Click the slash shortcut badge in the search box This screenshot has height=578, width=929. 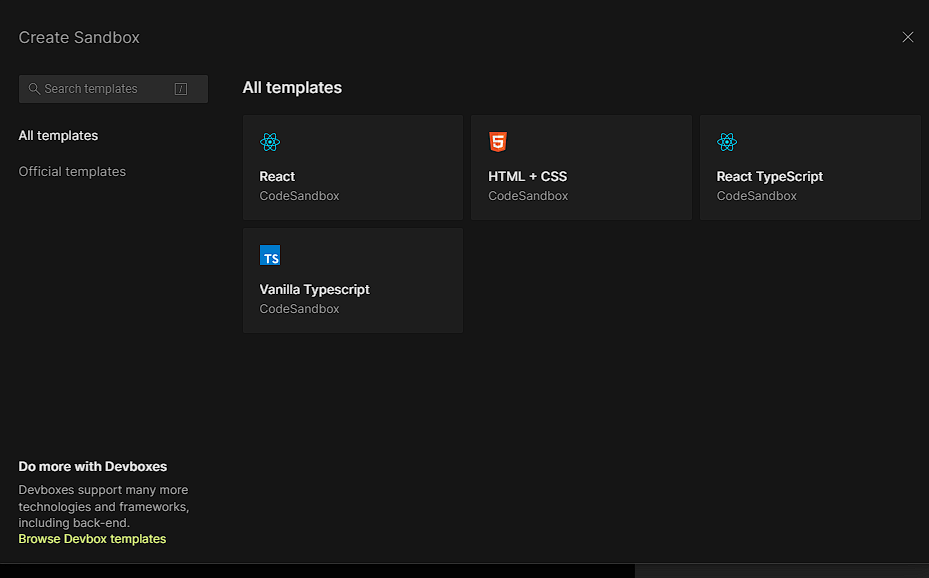pyautogui.click(x=181, y=88)
